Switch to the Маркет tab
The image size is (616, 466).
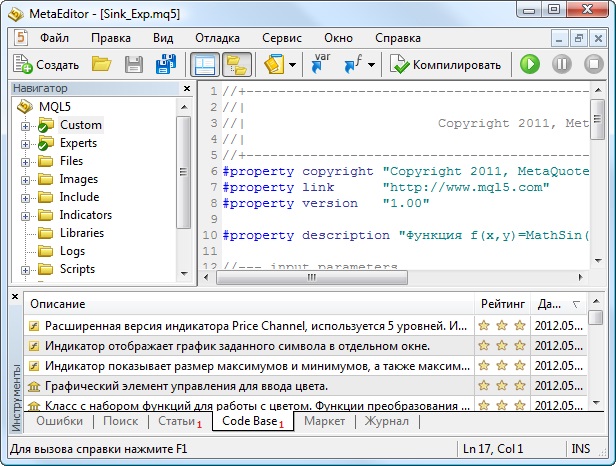(324, 421)
